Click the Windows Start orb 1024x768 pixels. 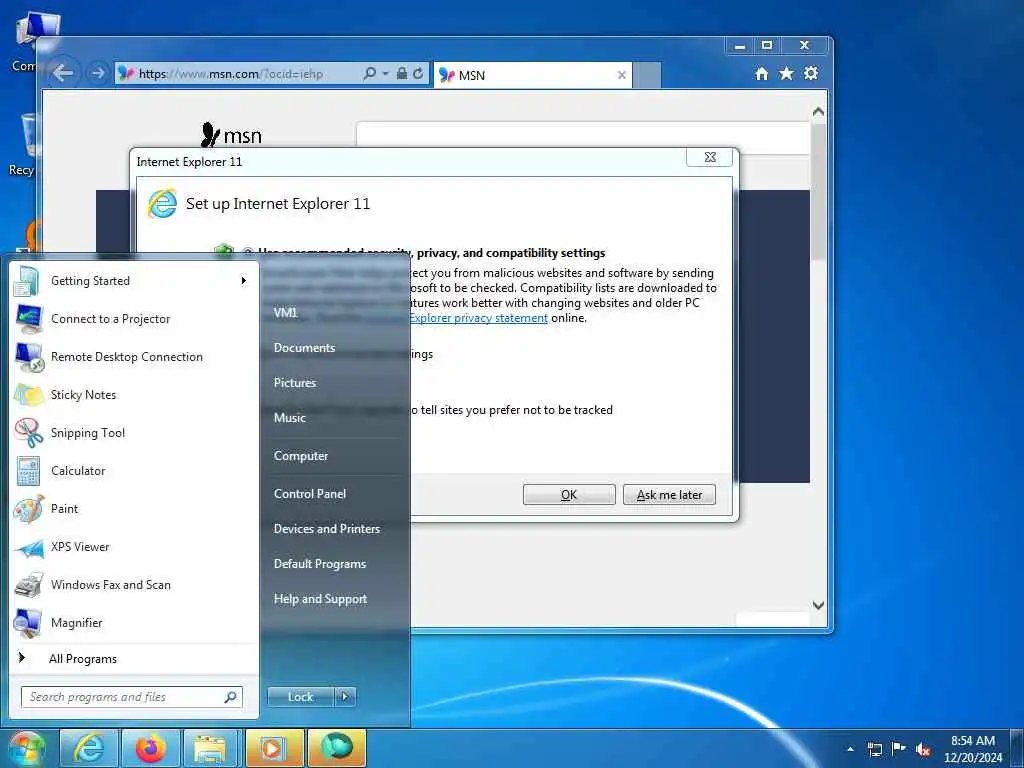27,748
